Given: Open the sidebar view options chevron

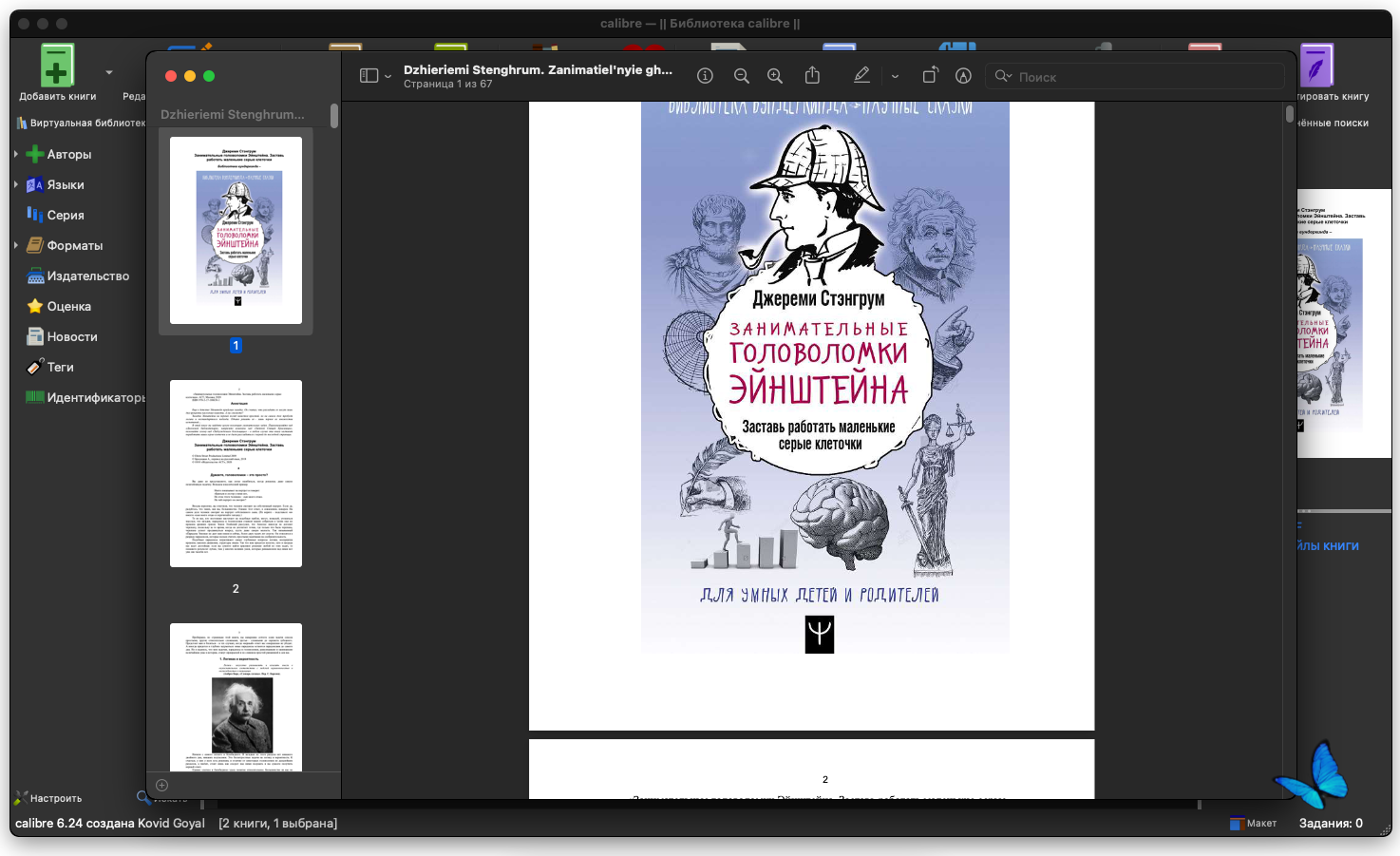Looking at the screenshot, I should click(x=388, y=77).
